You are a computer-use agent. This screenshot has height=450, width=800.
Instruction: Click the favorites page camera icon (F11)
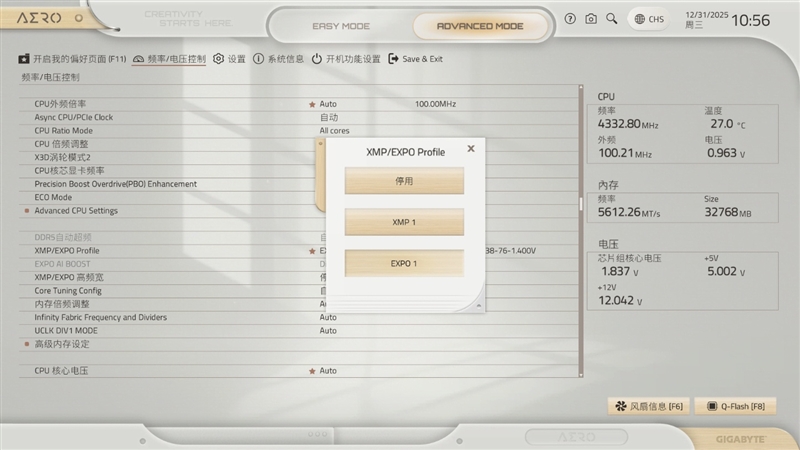pyautogui.click(x=24, y=59)
